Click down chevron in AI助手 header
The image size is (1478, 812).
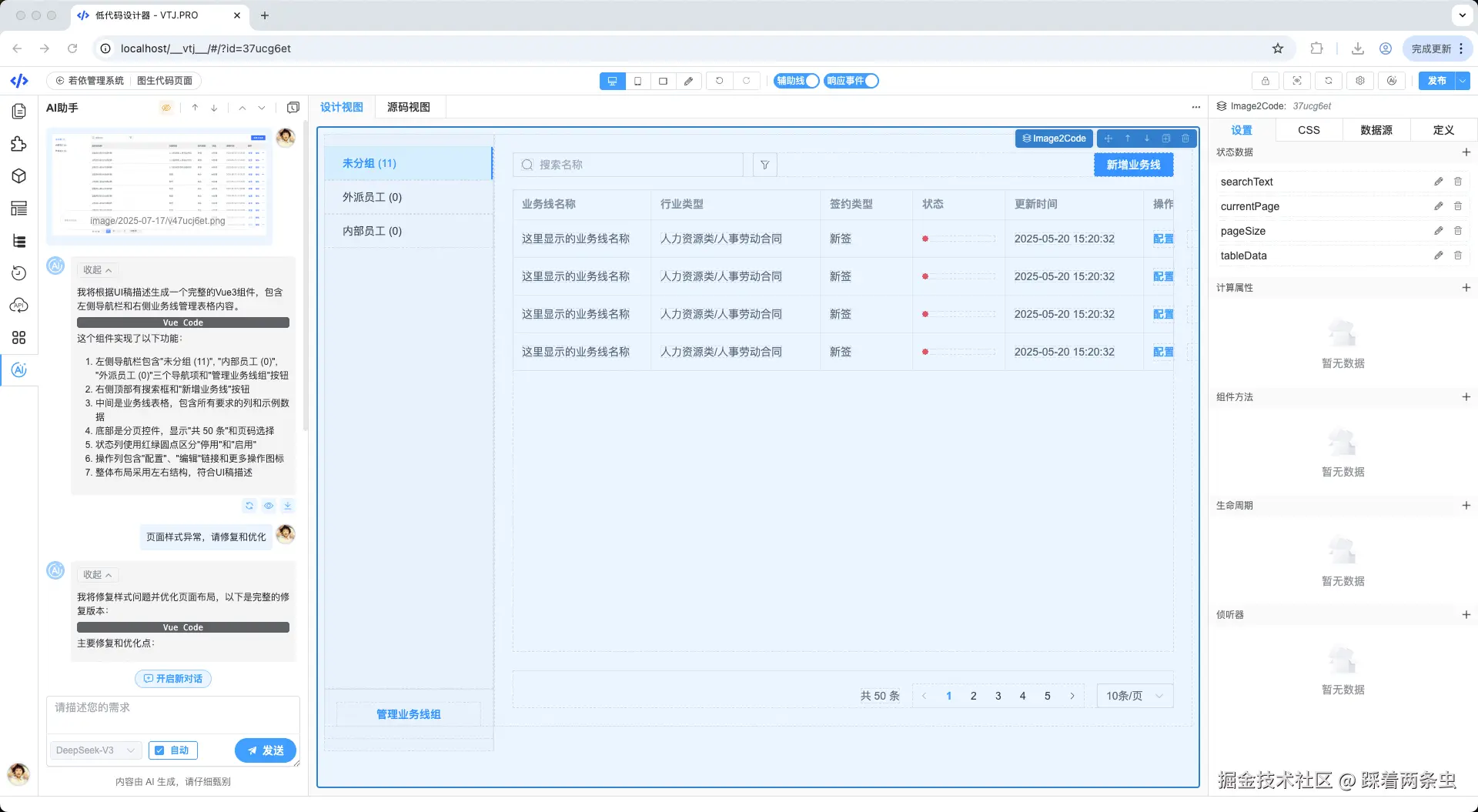point(262,108)
